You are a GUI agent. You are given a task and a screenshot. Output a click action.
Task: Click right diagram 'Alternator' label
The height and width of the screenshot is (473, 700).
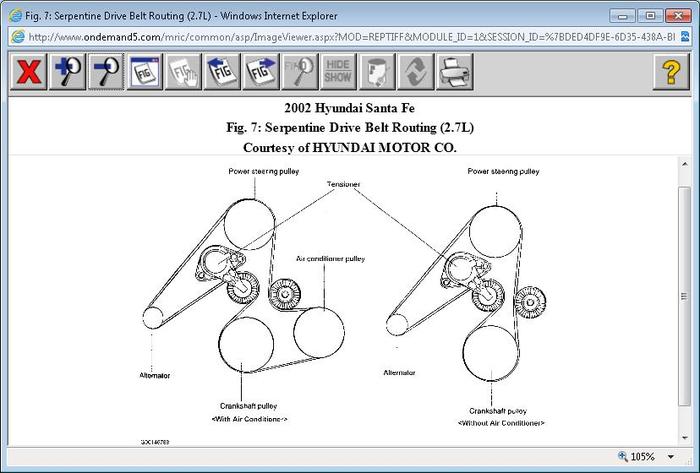tap(400, 372)
